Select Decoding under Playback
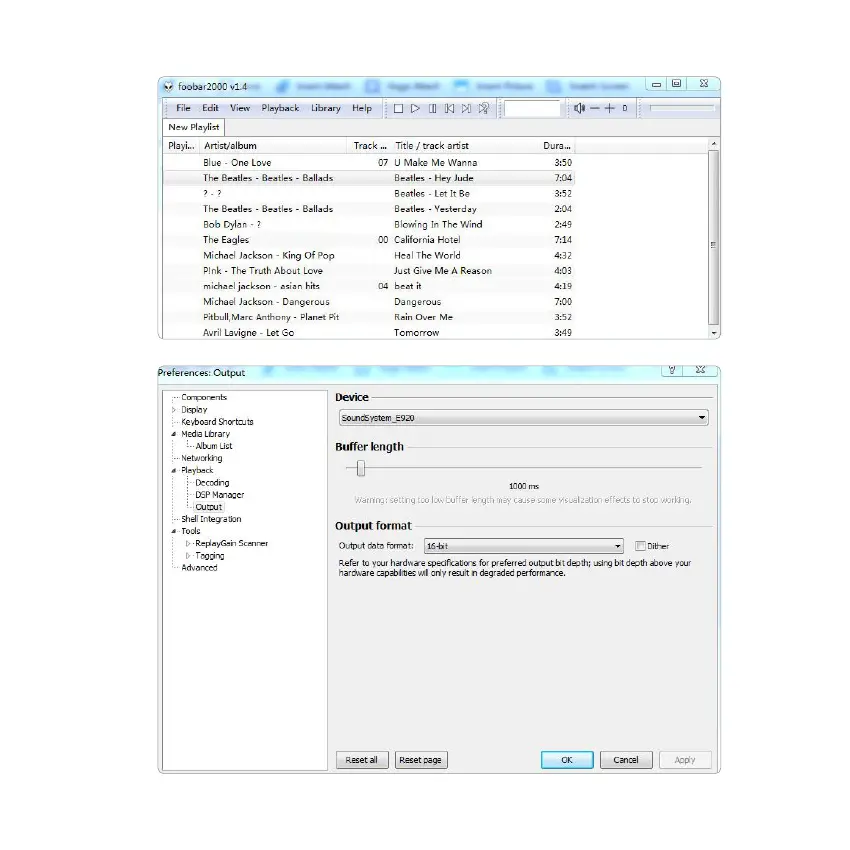The width and height of the screenshot is (850, 850). tap(212, 482)
